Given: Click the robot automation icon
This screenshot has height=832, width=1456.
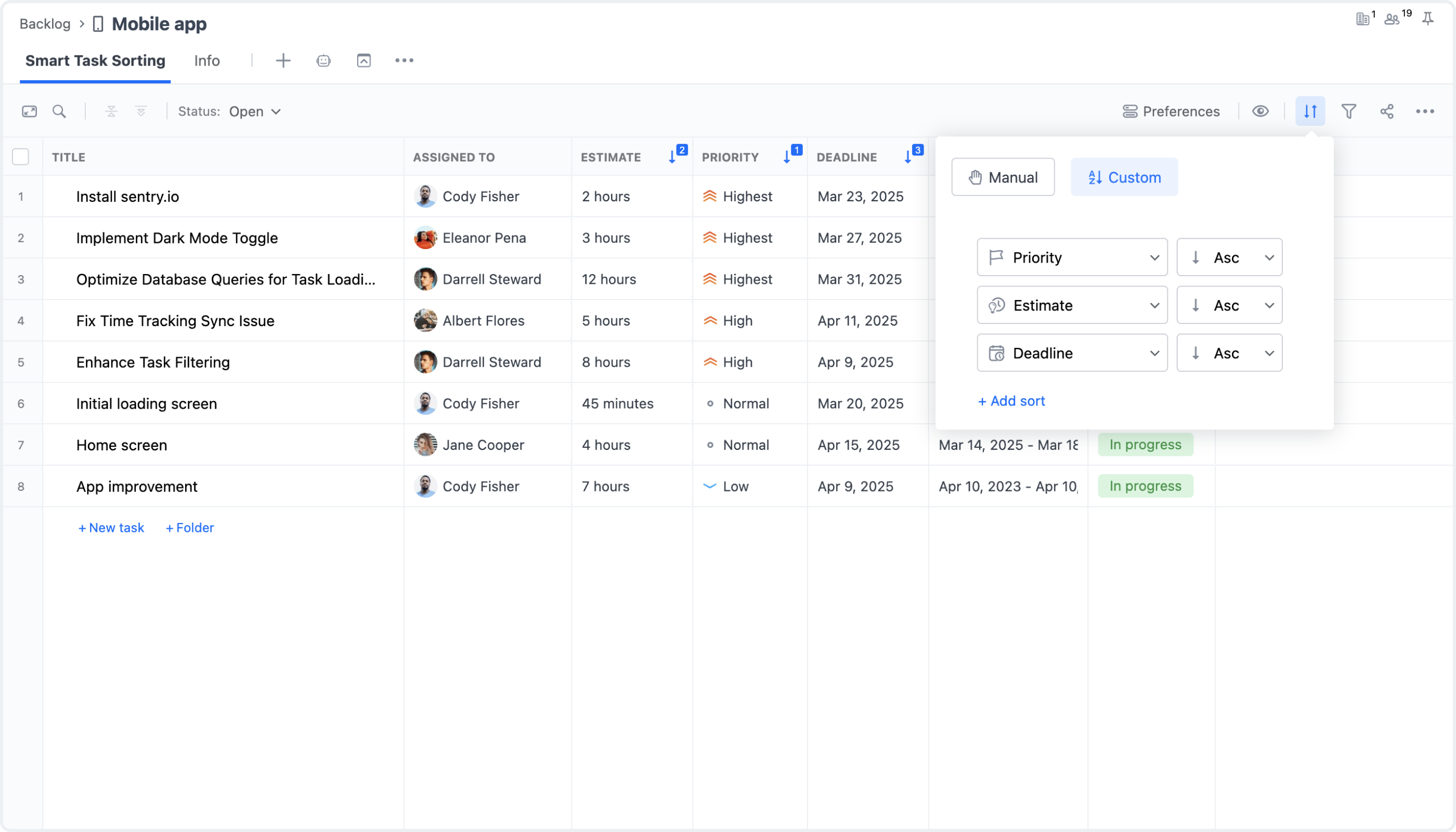Looking at the screenshot, I should 323,60.
